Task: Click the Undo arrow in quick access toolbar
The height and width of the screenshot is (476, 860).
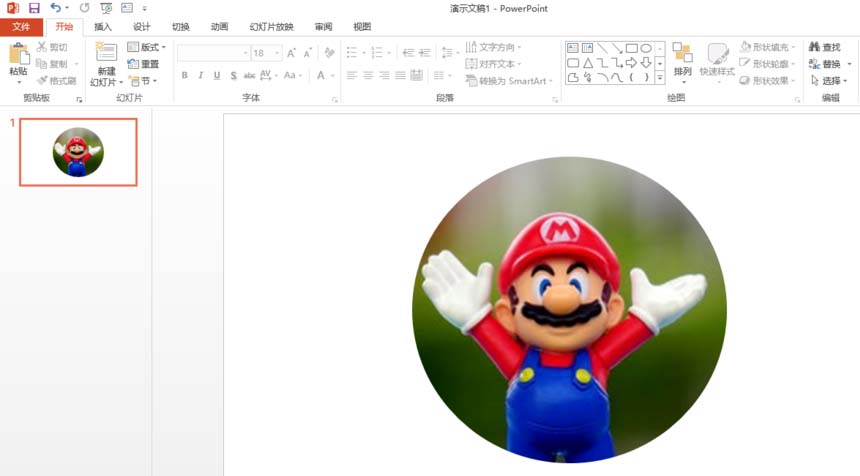Action: [55, 8]
